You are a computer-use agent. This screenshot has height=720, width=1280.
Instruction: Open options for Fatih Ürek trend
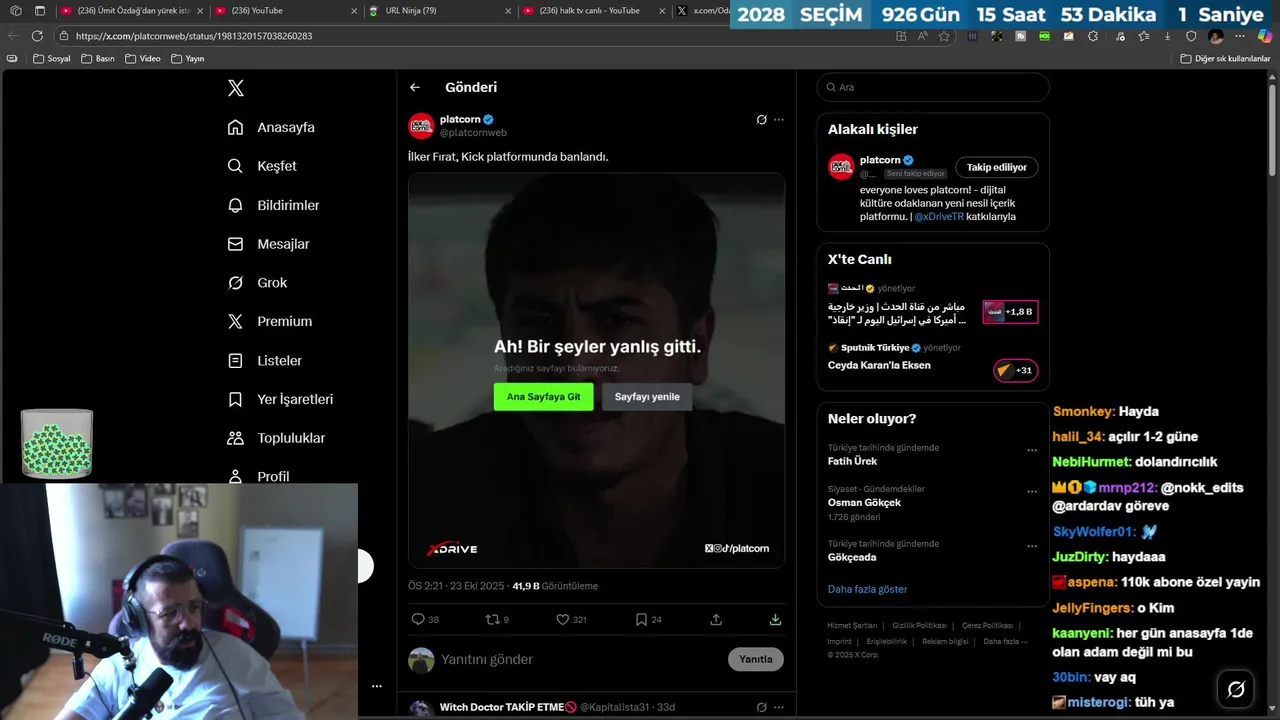click(1032, 450)
